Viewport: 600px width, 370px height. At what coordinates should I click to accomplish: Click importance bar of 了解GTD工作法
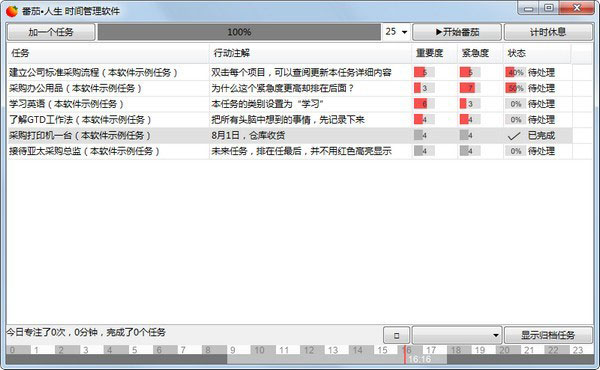(424, 119)
